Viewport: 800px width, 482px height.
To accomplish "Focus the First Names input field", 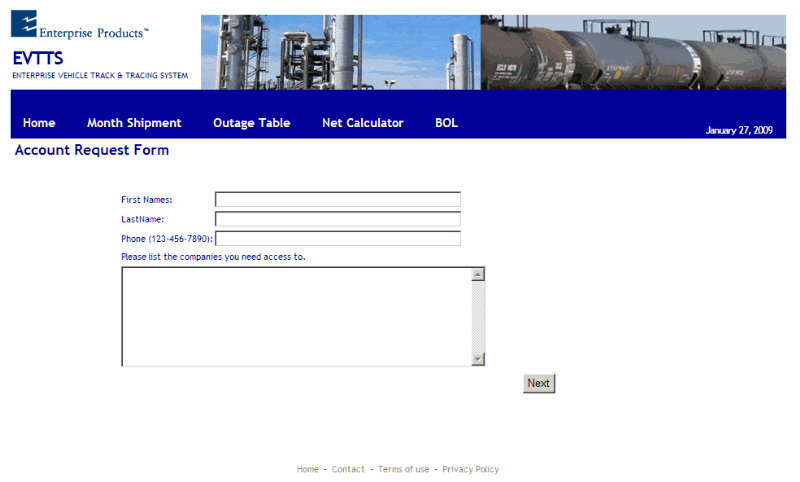I will (337, 199).
